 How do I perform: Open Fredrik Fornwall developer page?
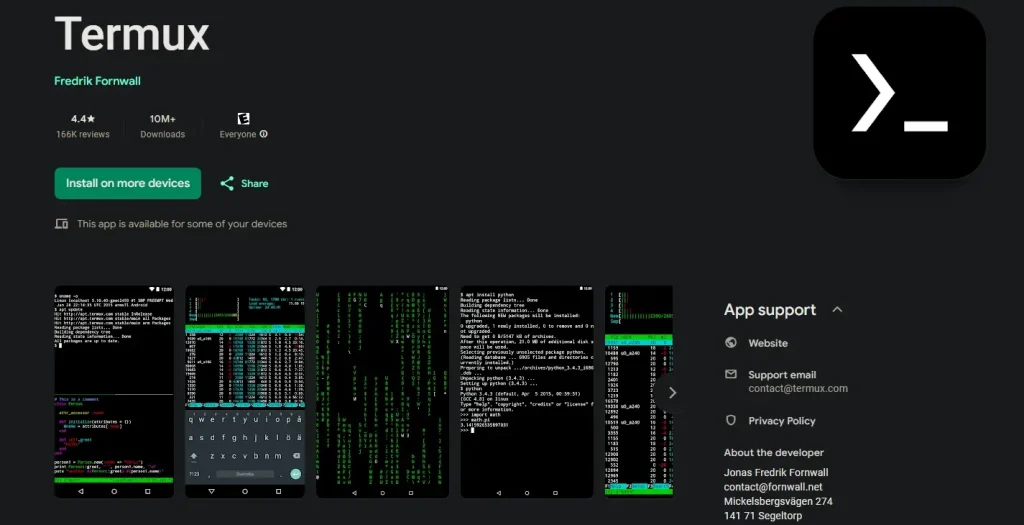[96, 81]
